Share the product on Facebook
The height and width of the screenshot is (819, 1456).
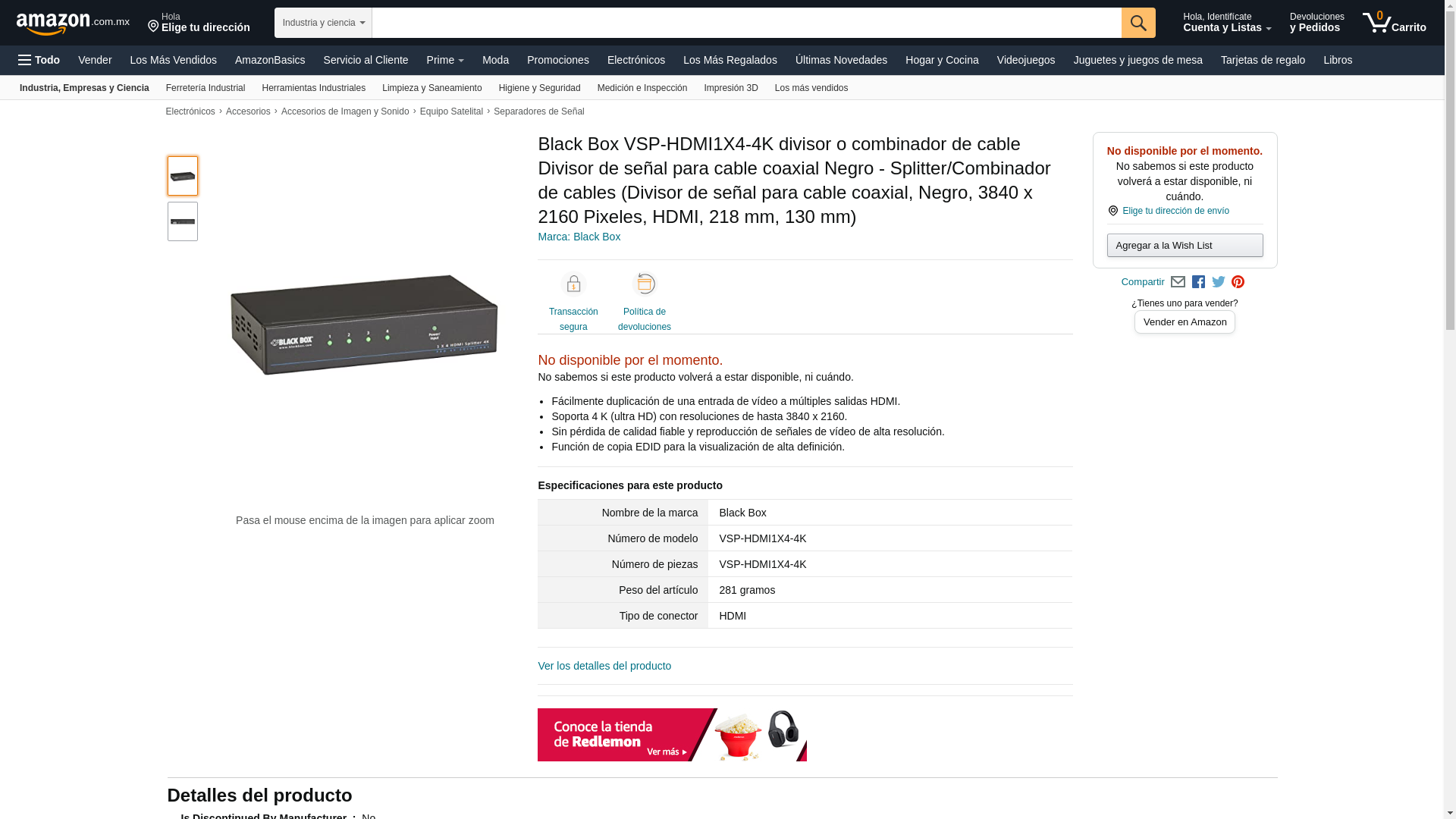tap(1198, 282)
